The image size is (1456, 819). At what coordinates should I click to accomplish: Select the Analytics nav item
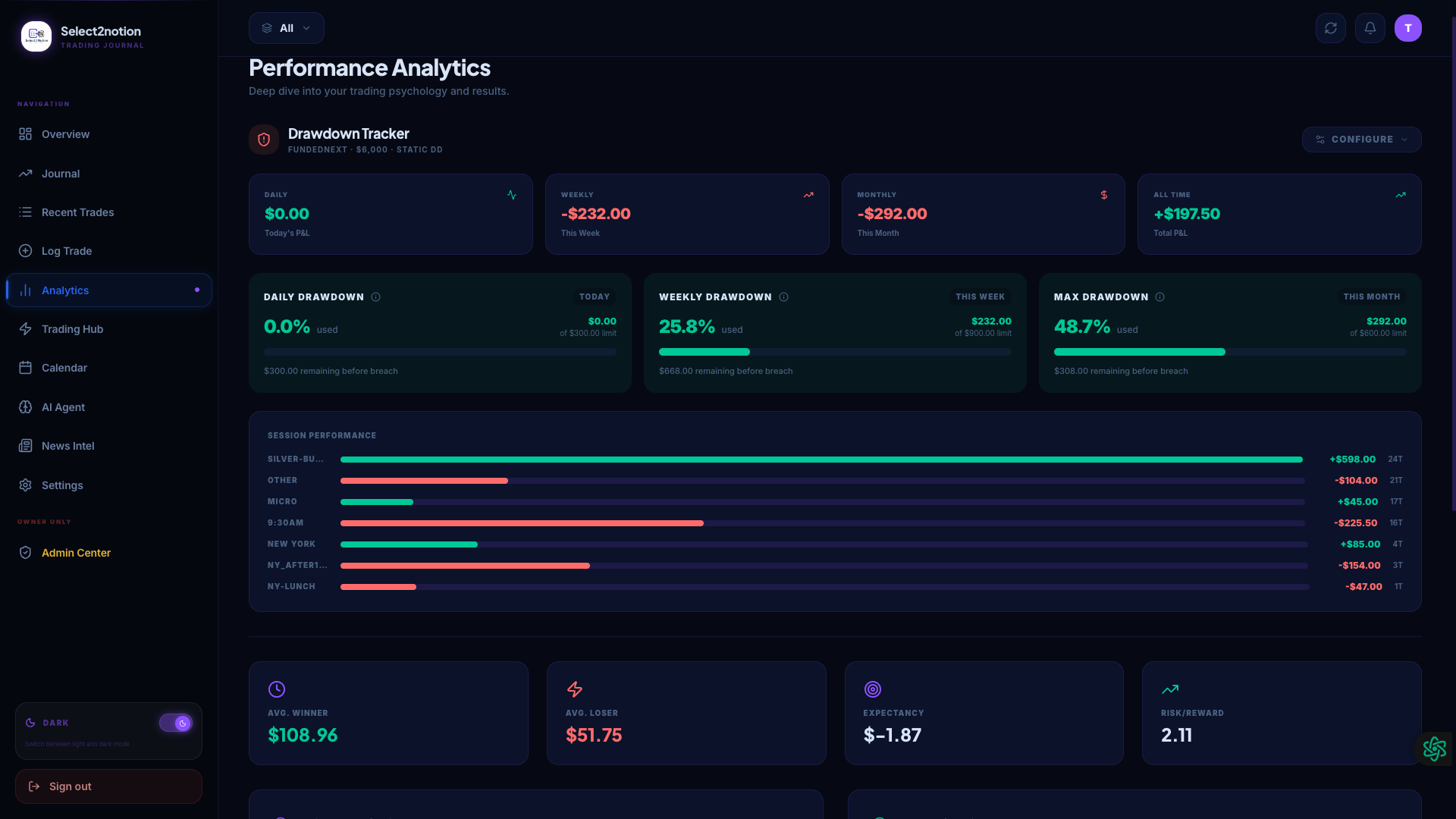(x=108, y=290)
